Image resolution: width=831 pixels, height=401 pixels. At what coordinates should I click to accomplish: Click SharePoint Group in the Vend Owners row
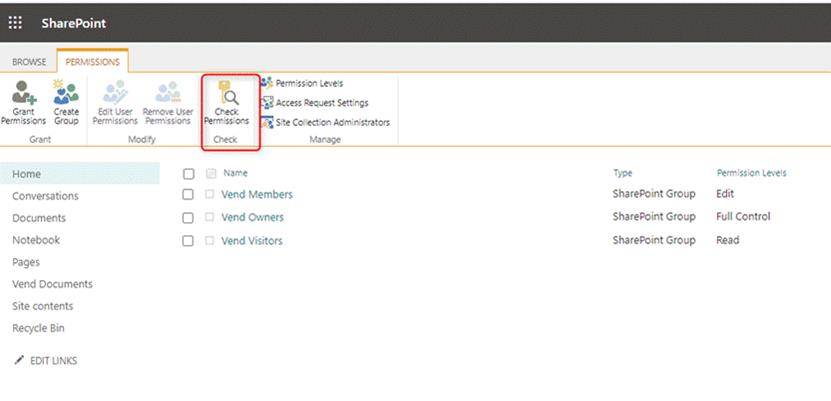654,217
